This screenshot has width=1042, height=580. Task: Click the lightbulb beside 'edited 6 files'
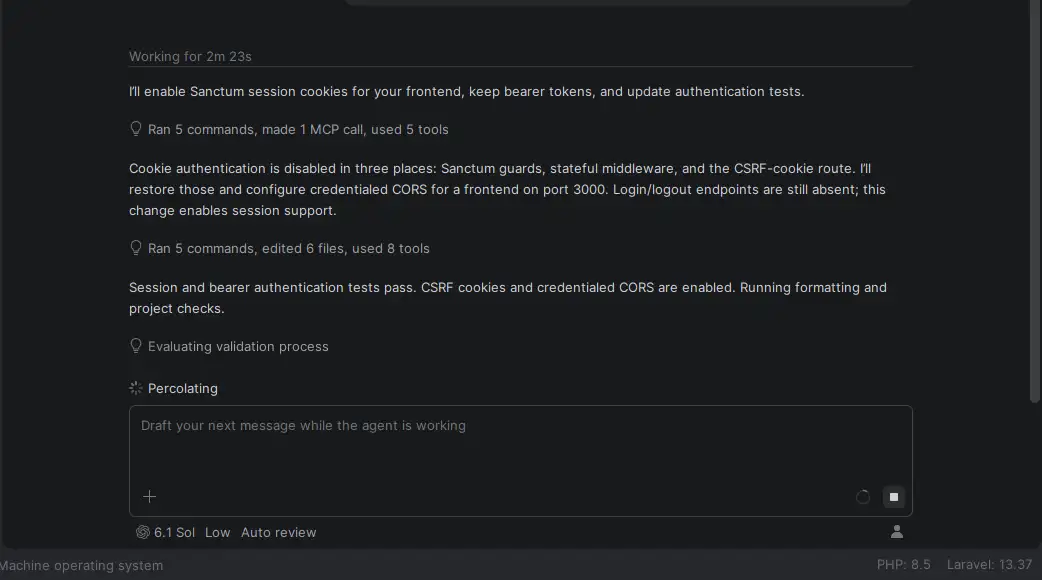[136, 248]
